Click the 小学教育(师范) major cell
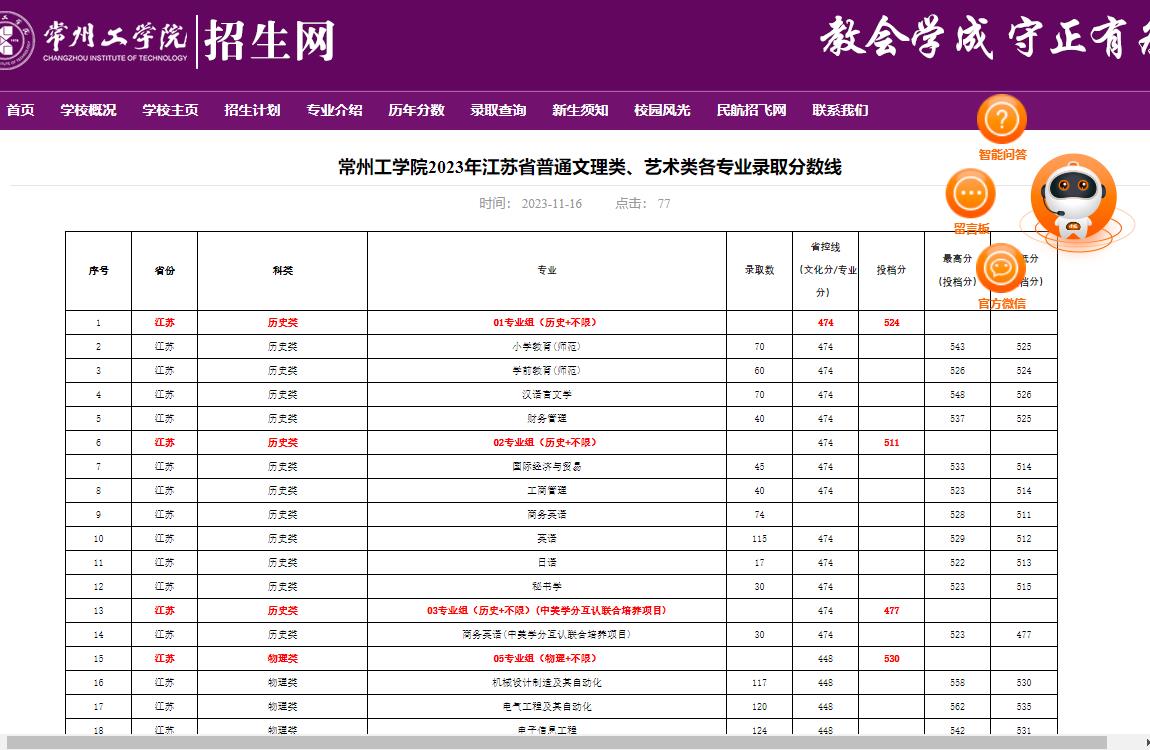The height and width of the screenshot is (750, 1150). click(x=546, y=347)
